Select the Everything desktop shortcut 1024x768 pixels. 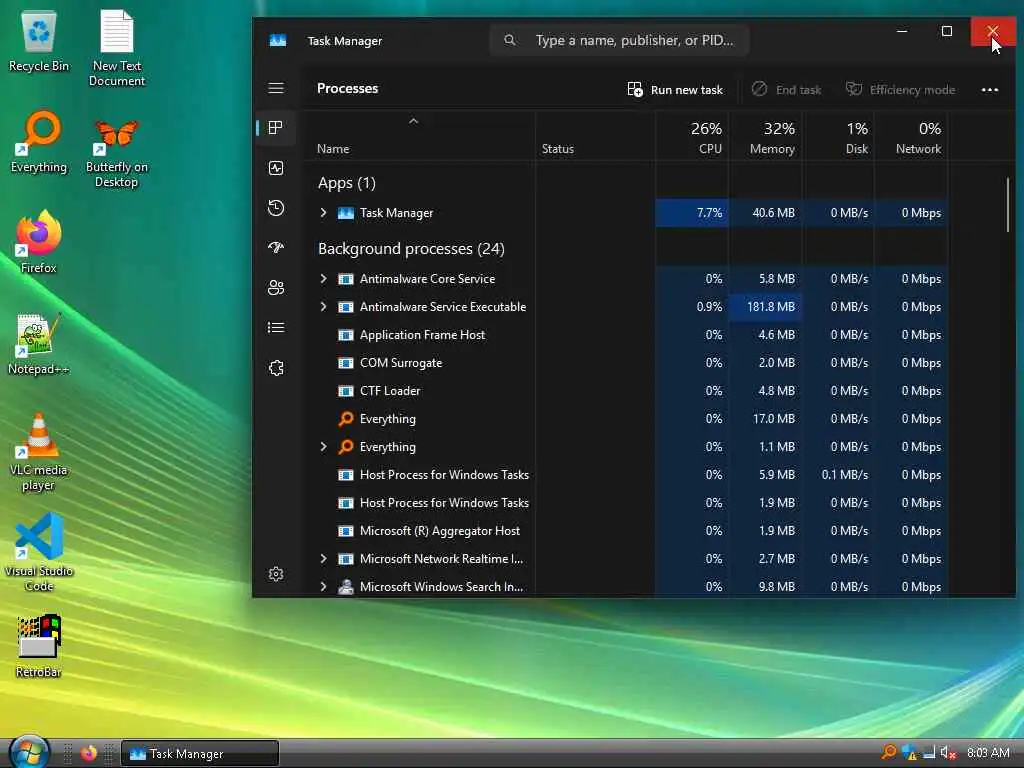(39, 142)
